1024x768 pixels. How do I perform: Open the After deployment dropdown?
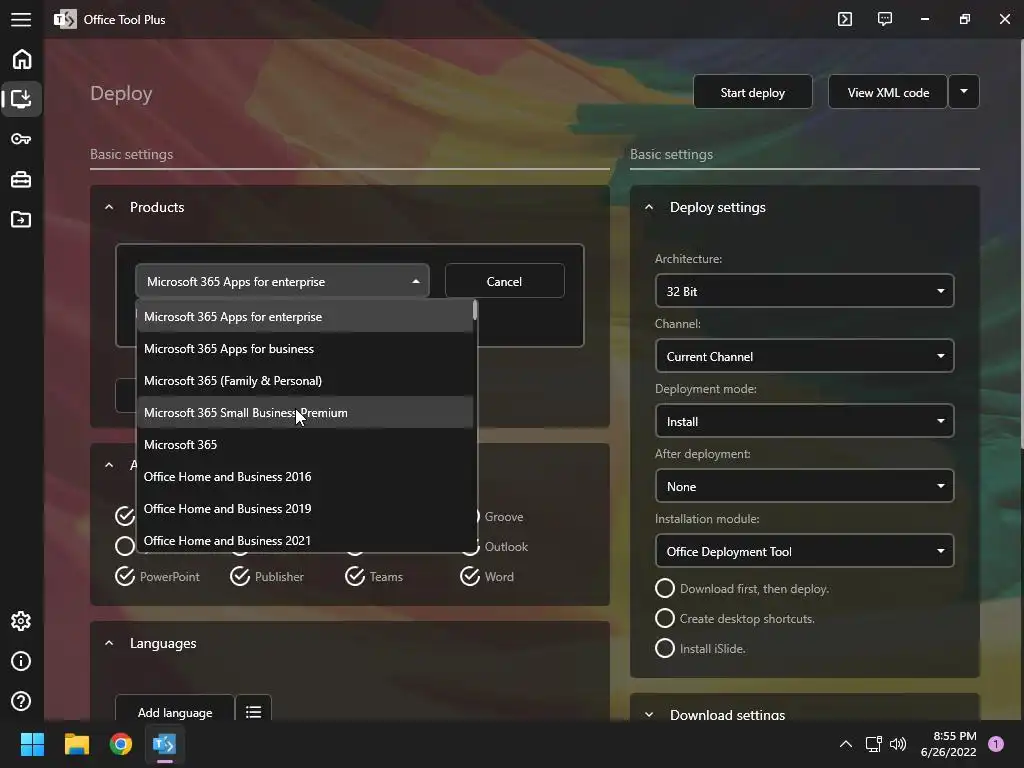[804, 487]
